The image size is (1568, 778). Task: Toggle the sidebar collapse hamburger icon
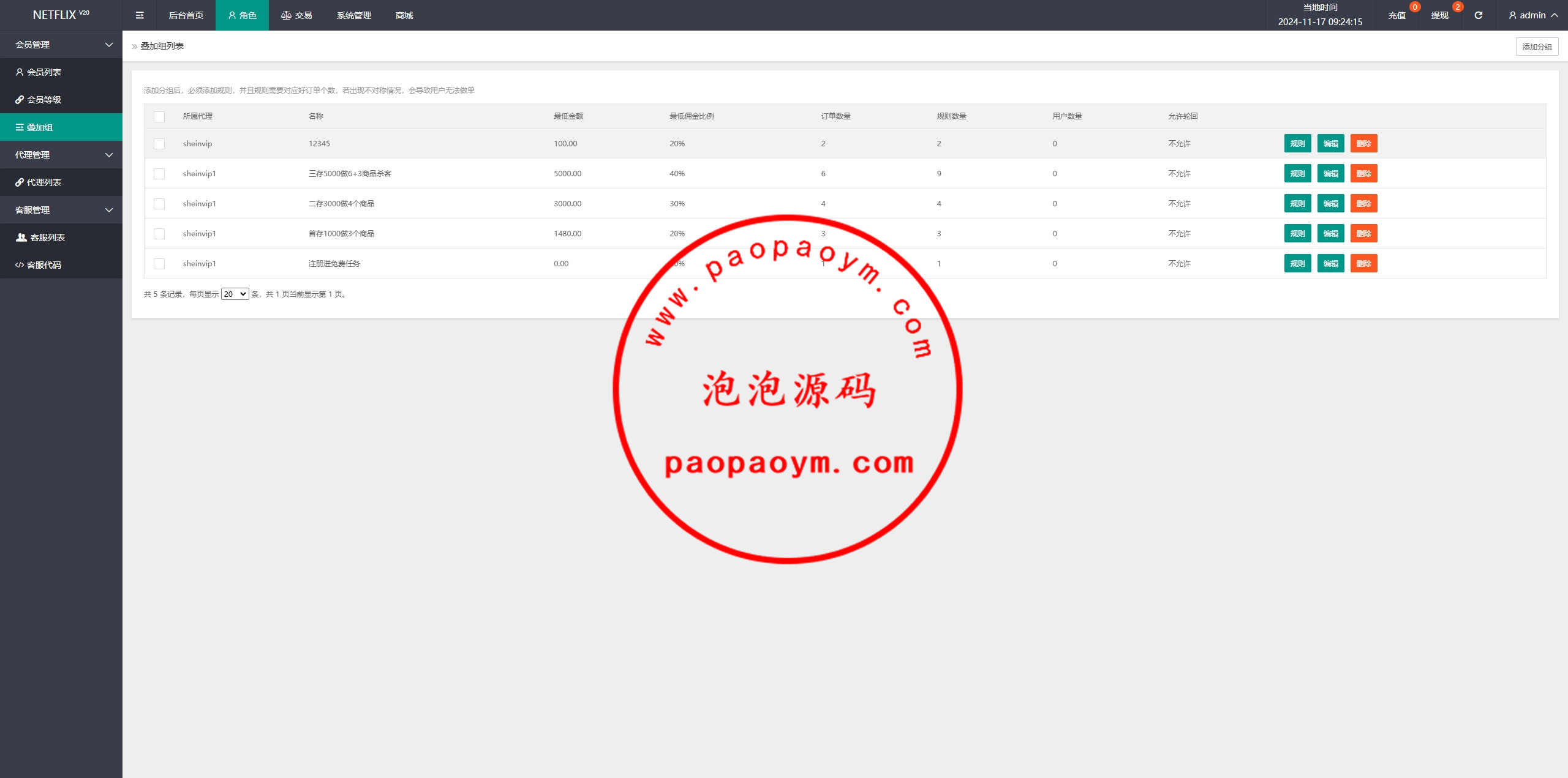tap(140, 15)
